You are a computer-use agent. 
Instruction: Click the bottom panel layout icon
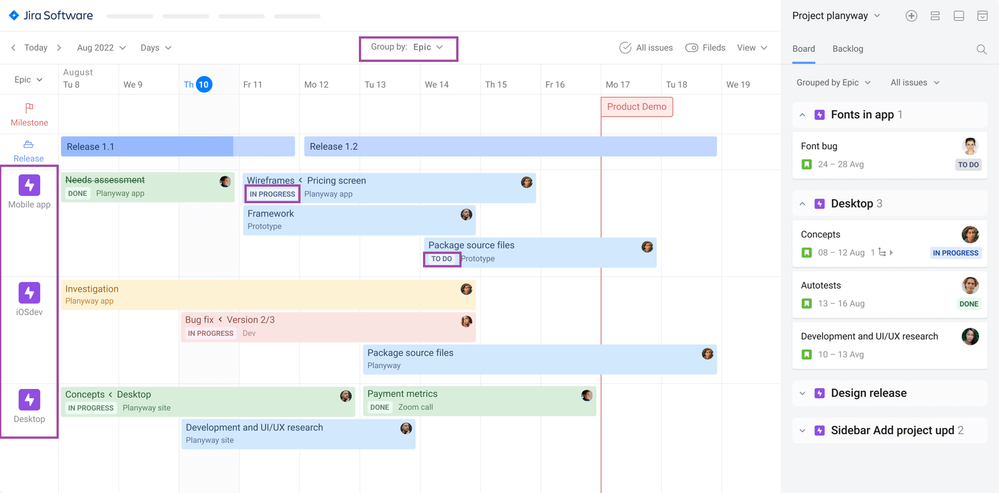tap(959, 16)
